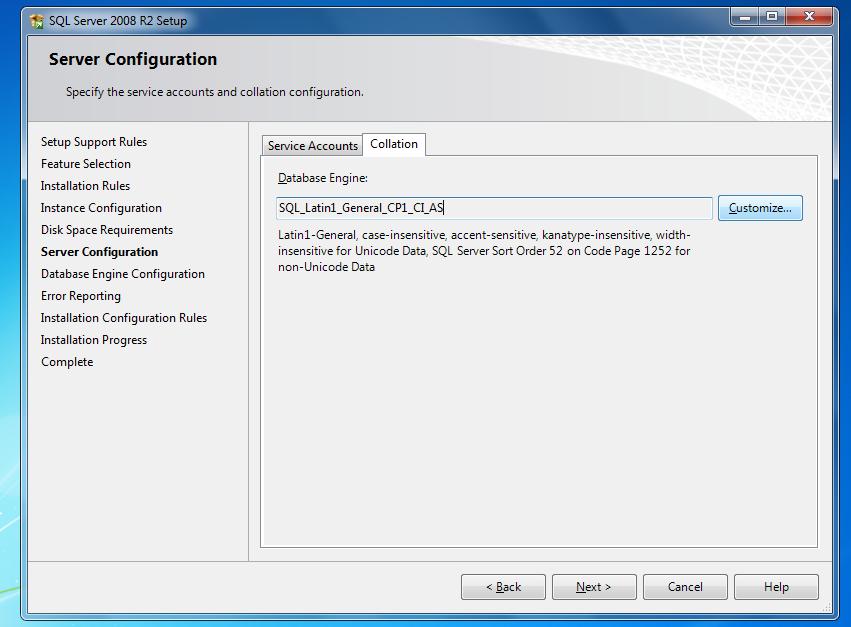Maximize the SQL Server Setup window
Image resolution: width=851 pixels, height=627 pixels.
772,17
